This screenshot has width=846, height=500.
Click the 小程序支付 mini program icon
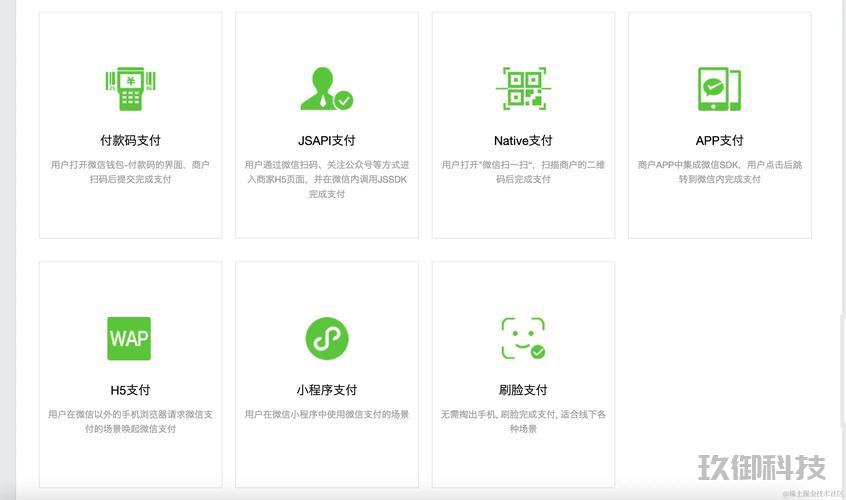pyautogui.click(x=327, y=339)
